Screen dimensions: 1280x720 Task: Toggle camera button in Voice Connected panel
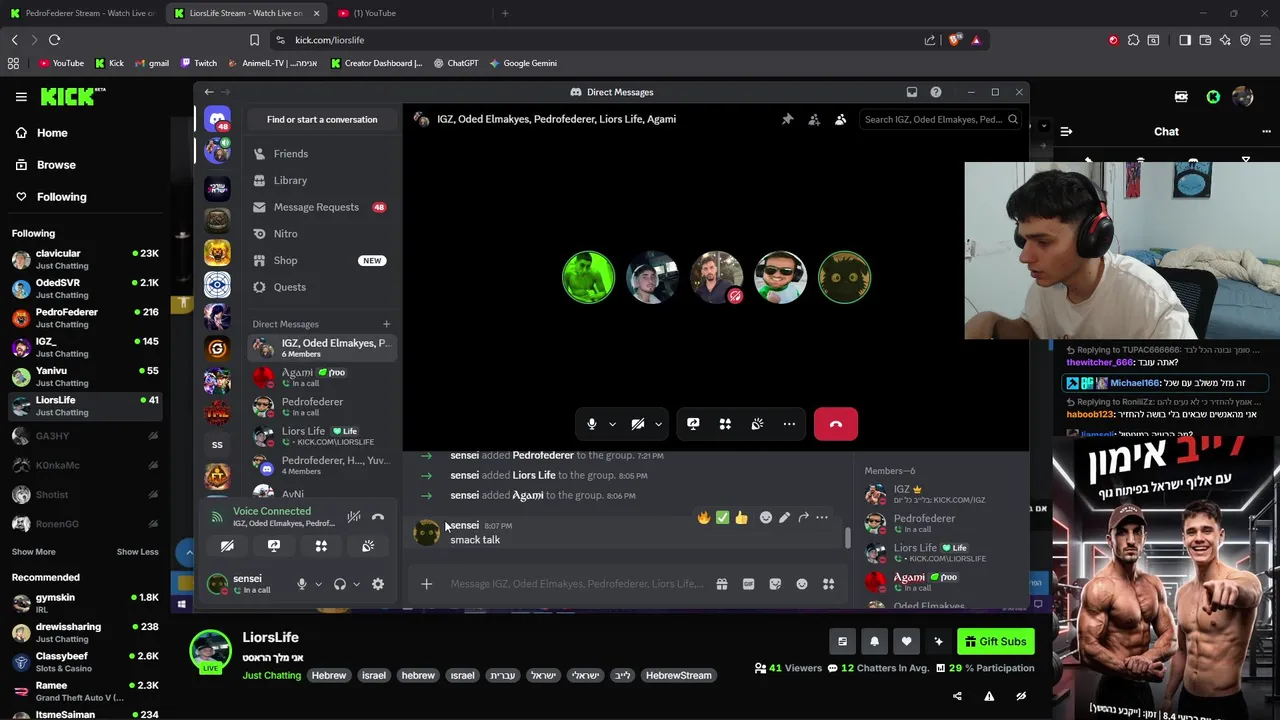click(x=227, y=546)
